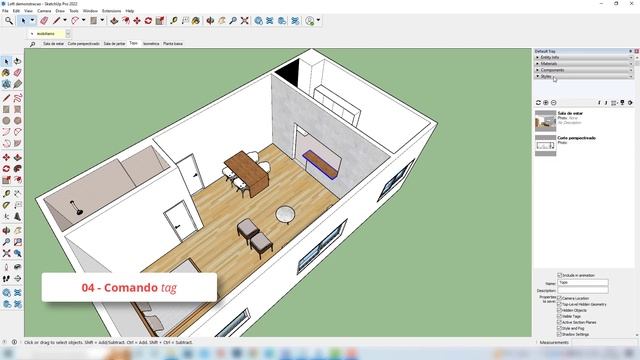Open the Extensions menu
The height and width of the screenshot is (360, 640).
111,11
